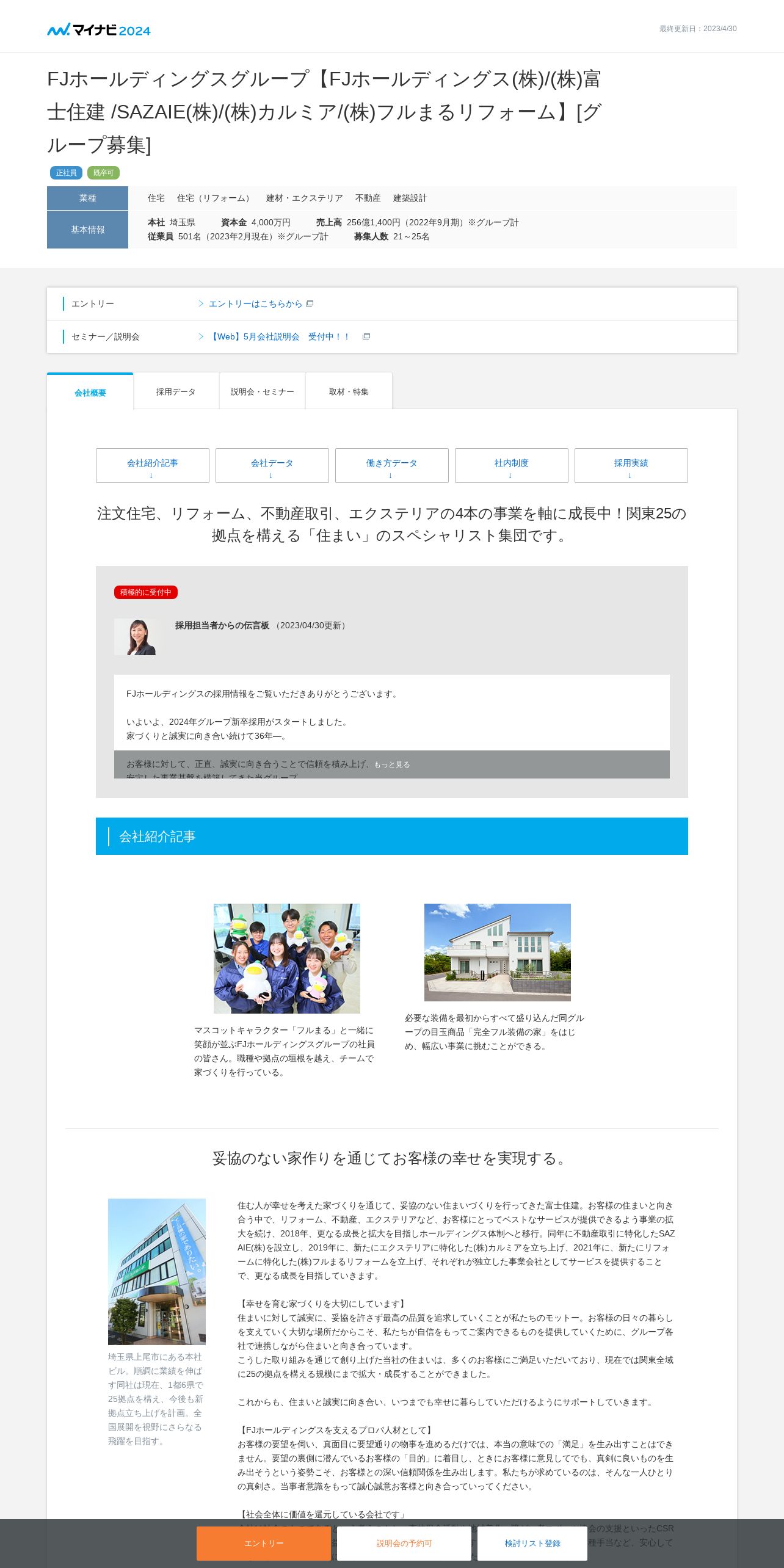This screenshot has width=784, height=1568.
Task: Click the white house photo
Action: pyautogui.click(x=498, y=953)
